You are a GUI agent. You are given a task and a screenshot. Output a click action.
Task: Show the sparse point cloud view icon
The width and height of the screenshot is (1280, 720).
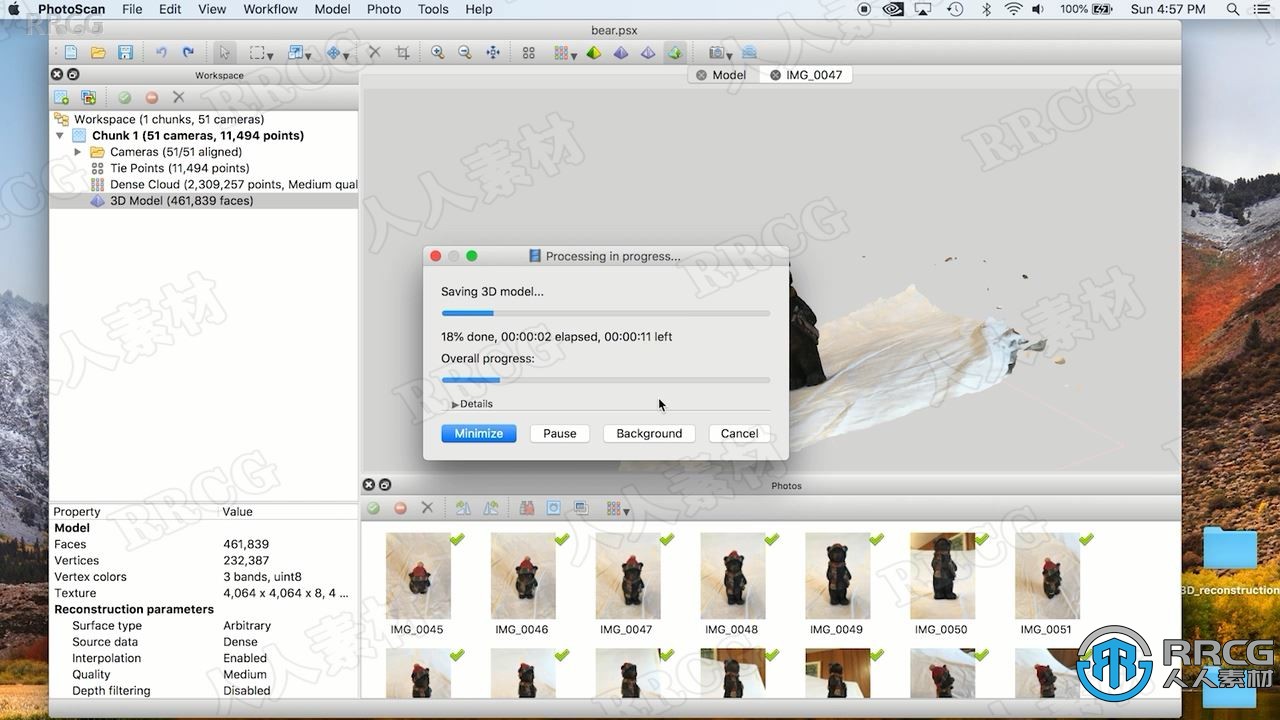(x=528, y=52)
